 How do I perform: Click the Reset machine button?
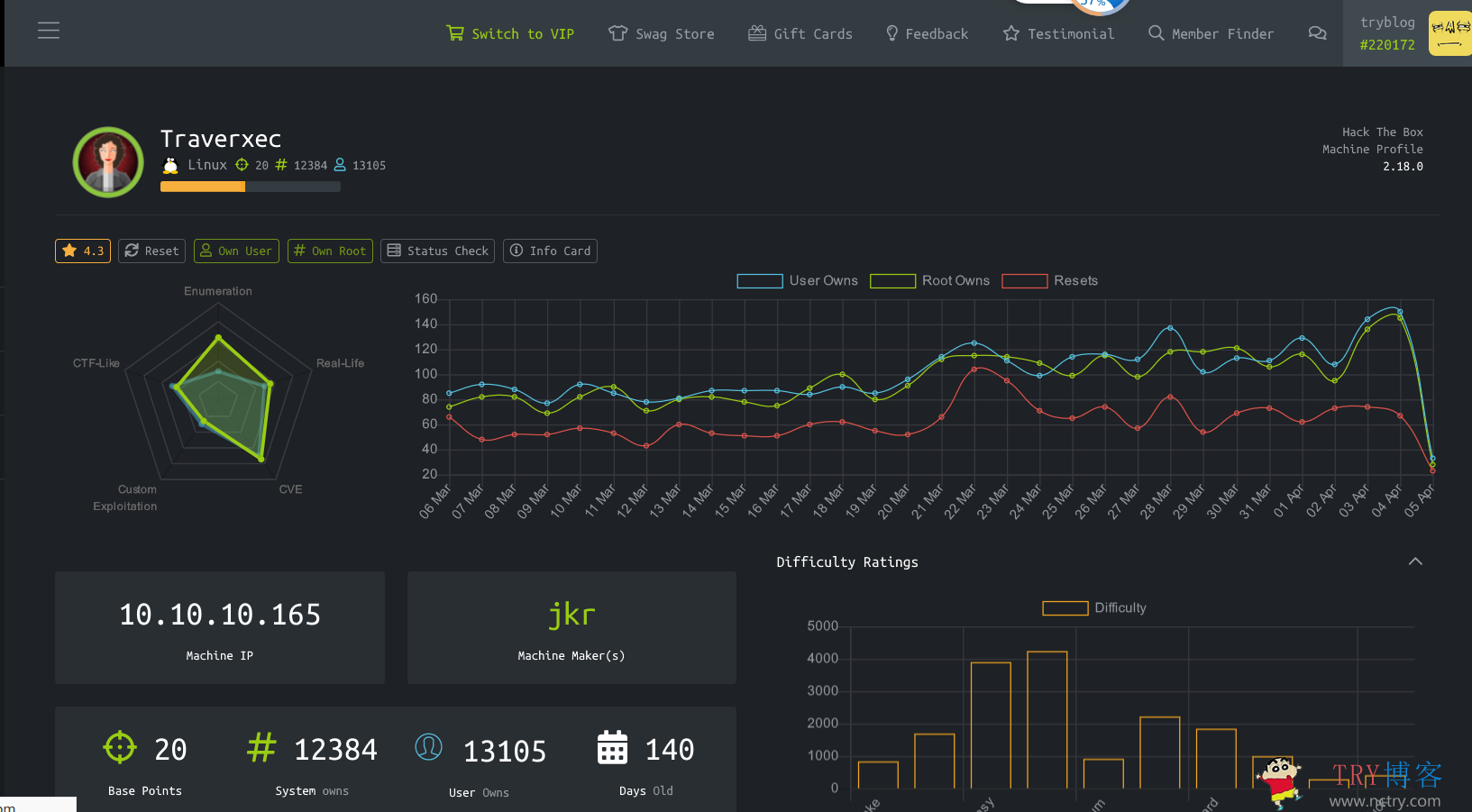click(151, 251)
